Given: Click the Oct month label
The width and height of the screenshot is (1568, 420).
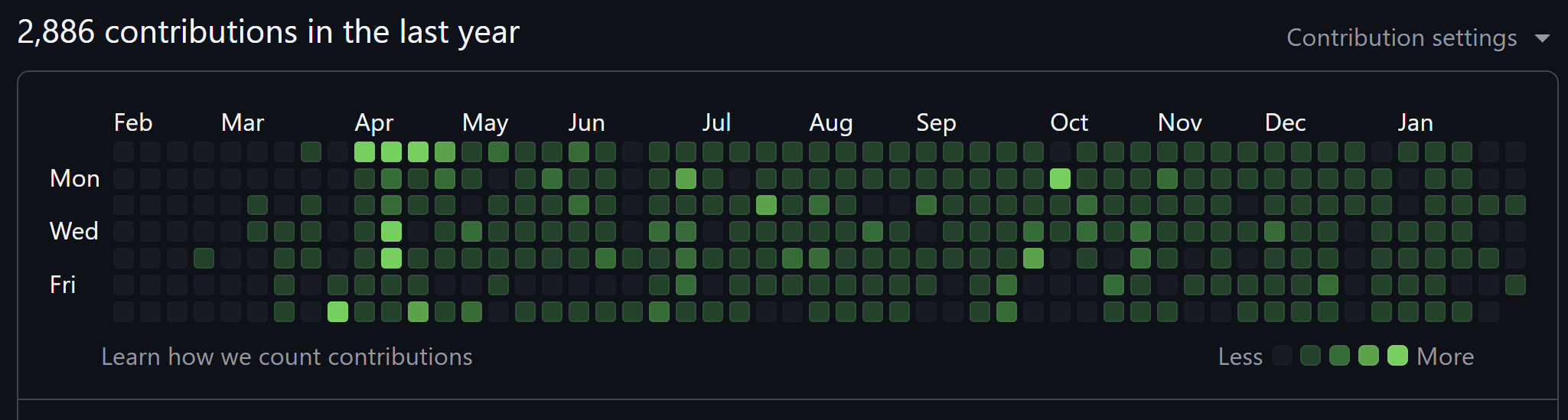Looking at the screenshot, I should click(x=1069, y=122).
